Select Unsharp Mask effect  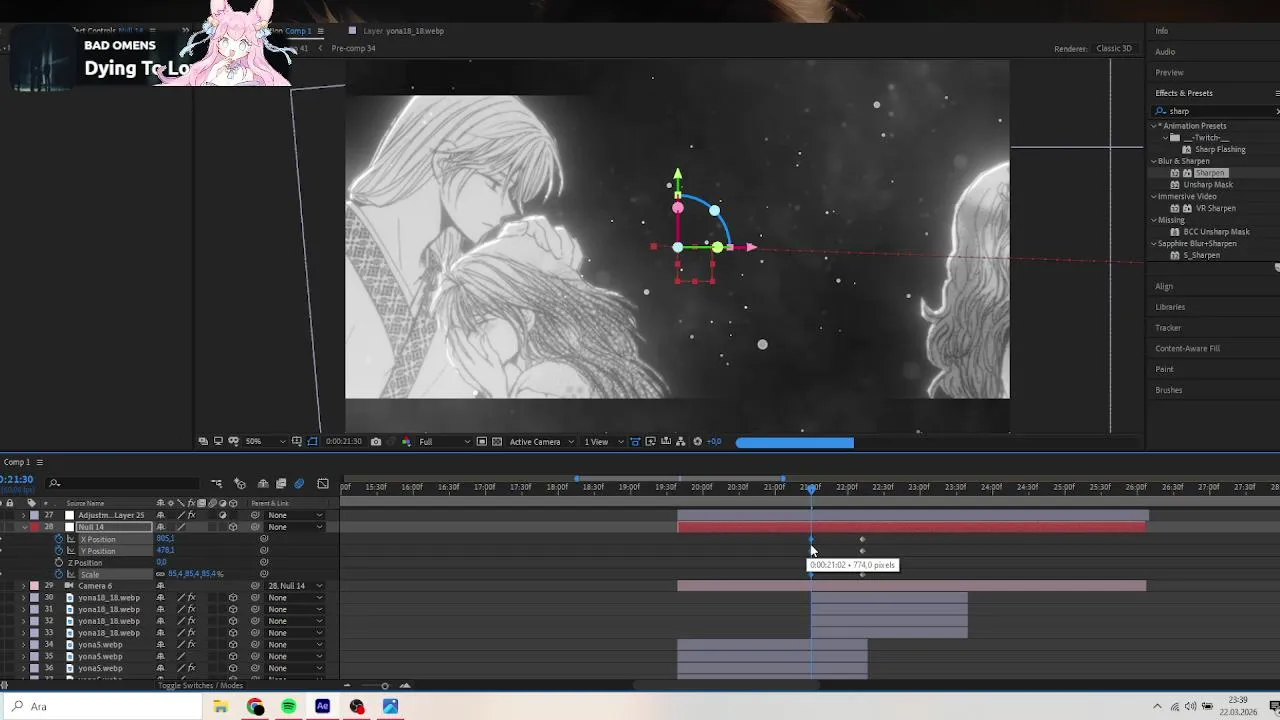pos(1208,185)
